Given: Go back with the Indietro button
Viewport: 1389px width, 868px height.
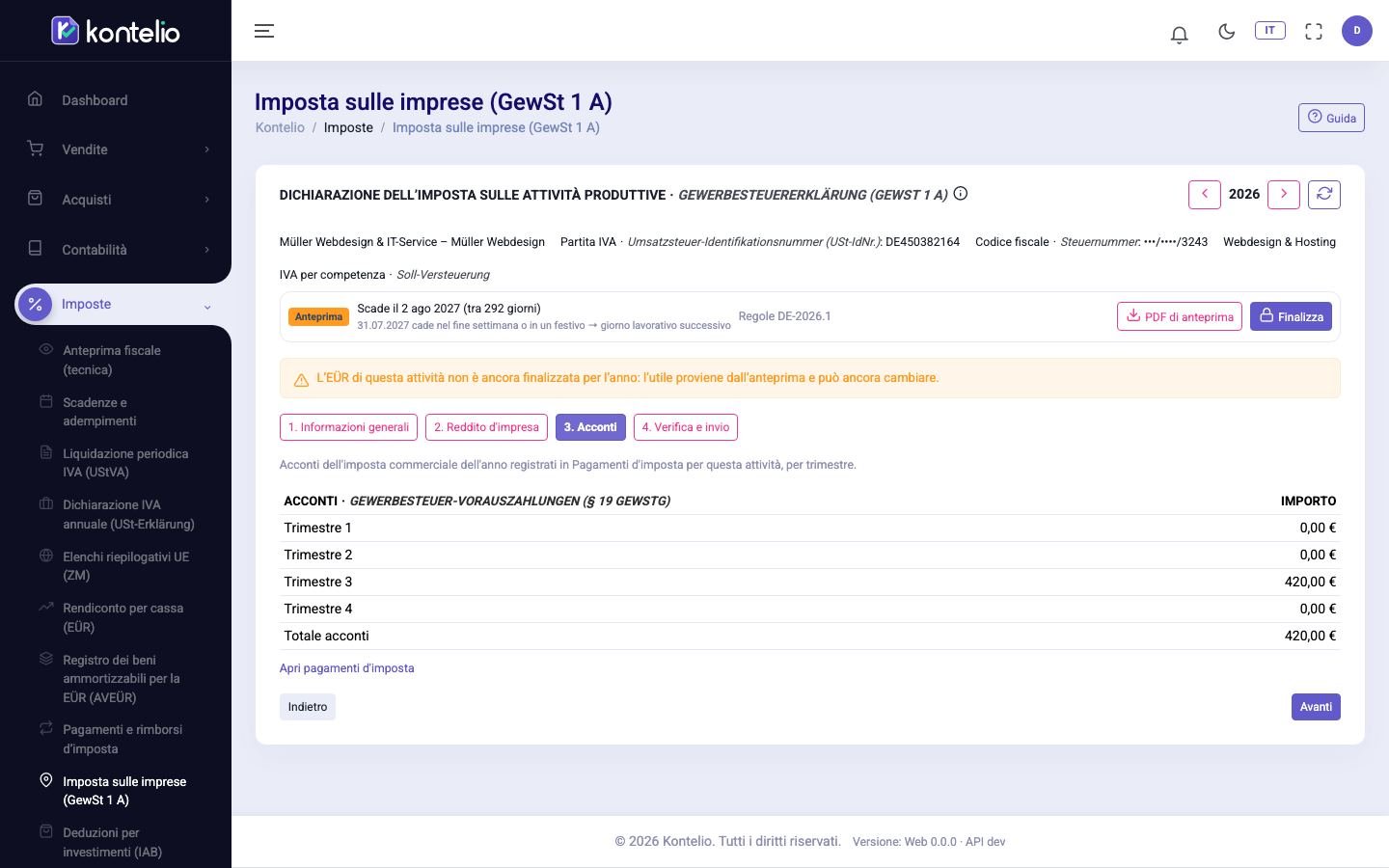Looking at the screenshot, I should click(308, 707).
